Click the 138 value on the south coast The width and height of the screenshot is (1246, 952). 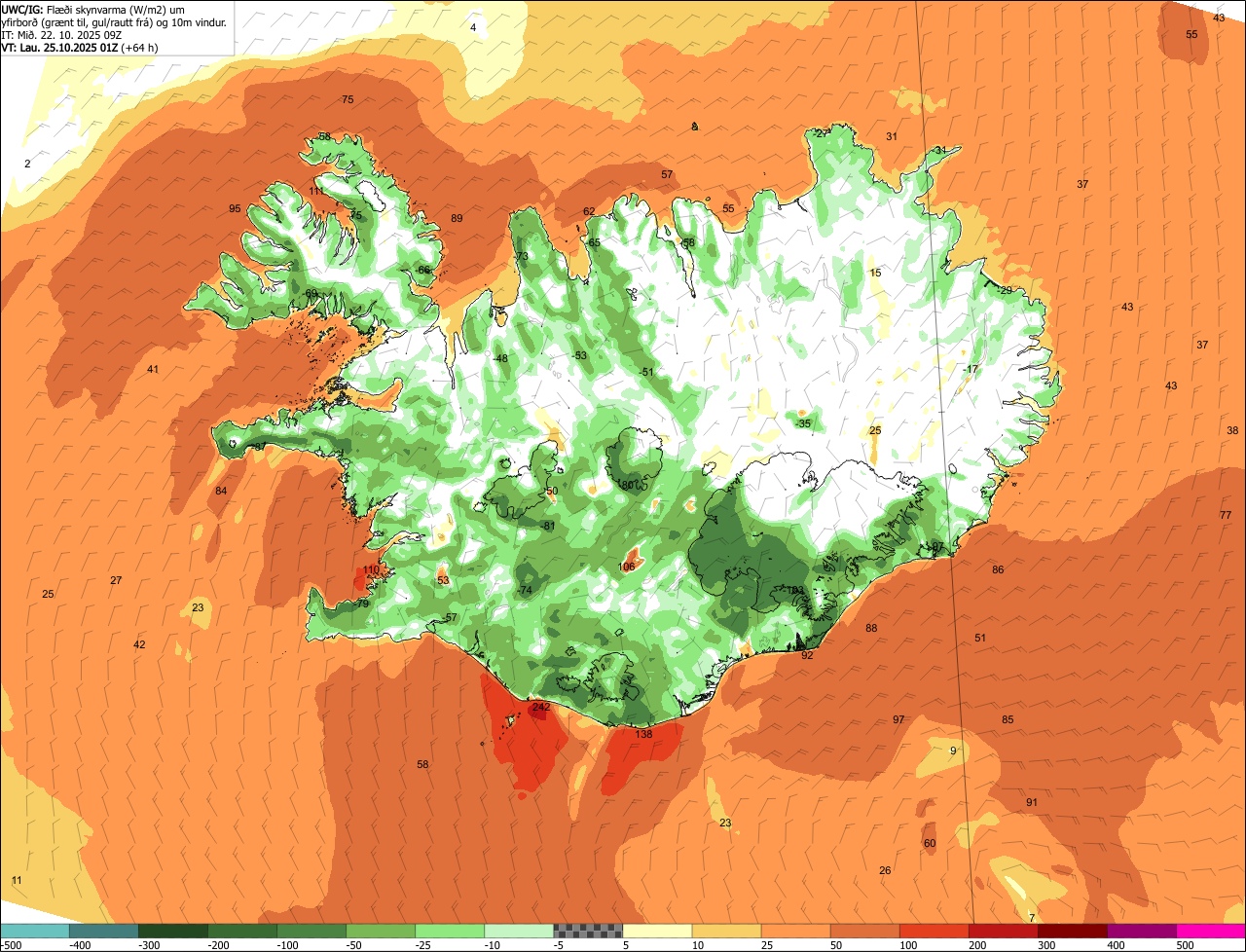click(x=643, y=734)
